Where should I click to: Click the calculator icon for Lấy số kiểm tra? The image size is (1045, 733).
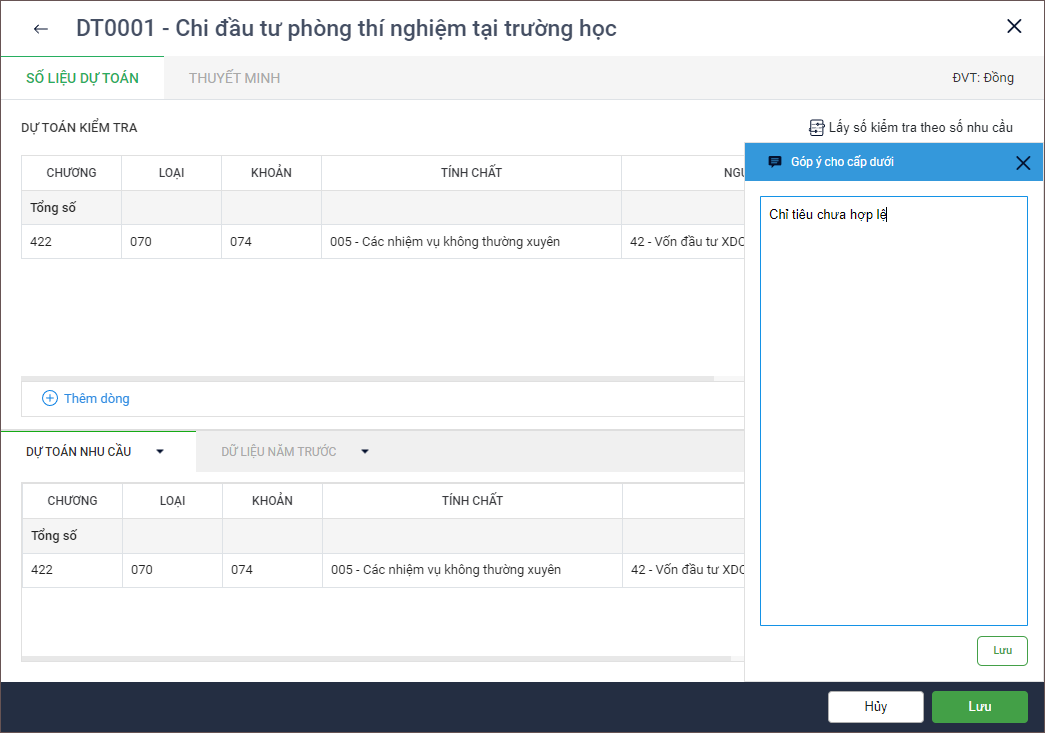[x=816, y=128]
